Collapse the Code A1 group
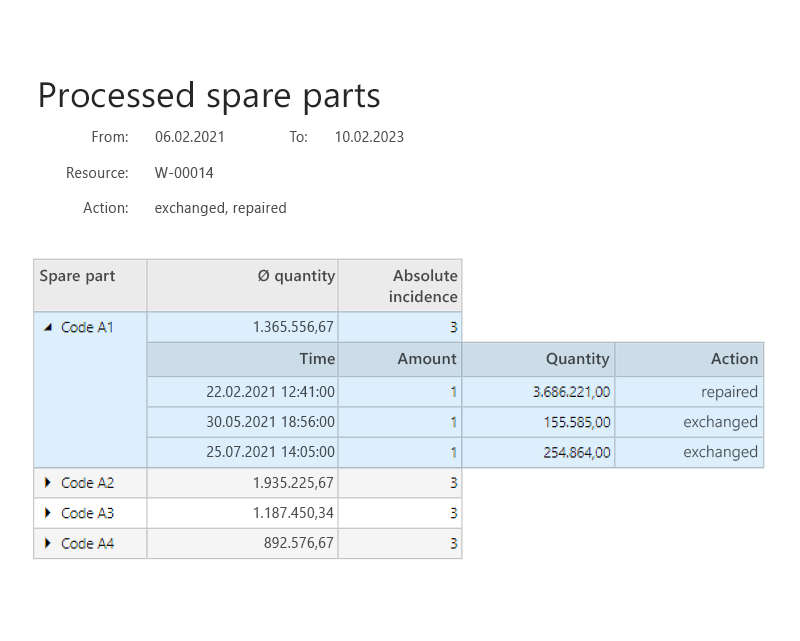Viewport: 800px width, 641px height. 46,327
